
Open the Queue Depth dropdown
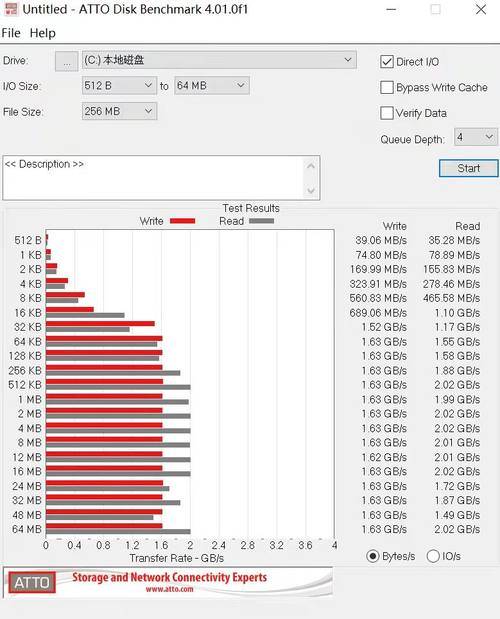click(x=476, y=137)
